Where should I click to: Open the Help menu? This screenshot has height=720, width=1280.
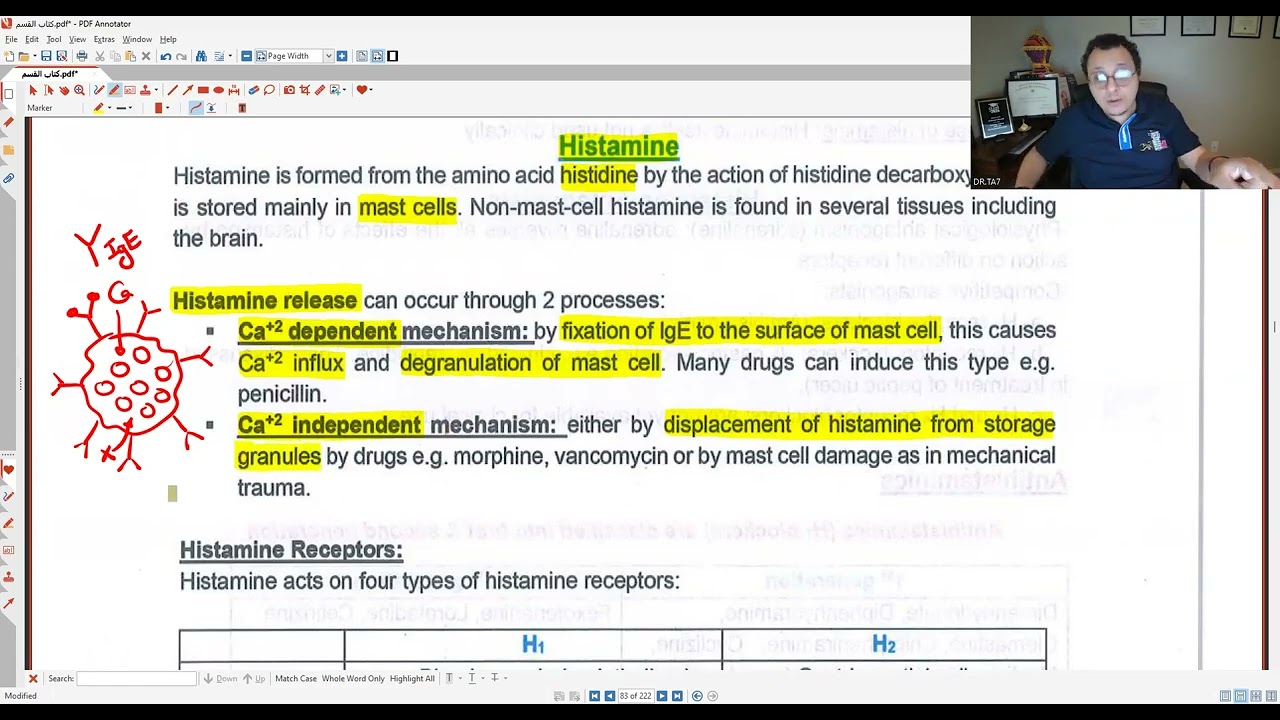click(168, 39)
